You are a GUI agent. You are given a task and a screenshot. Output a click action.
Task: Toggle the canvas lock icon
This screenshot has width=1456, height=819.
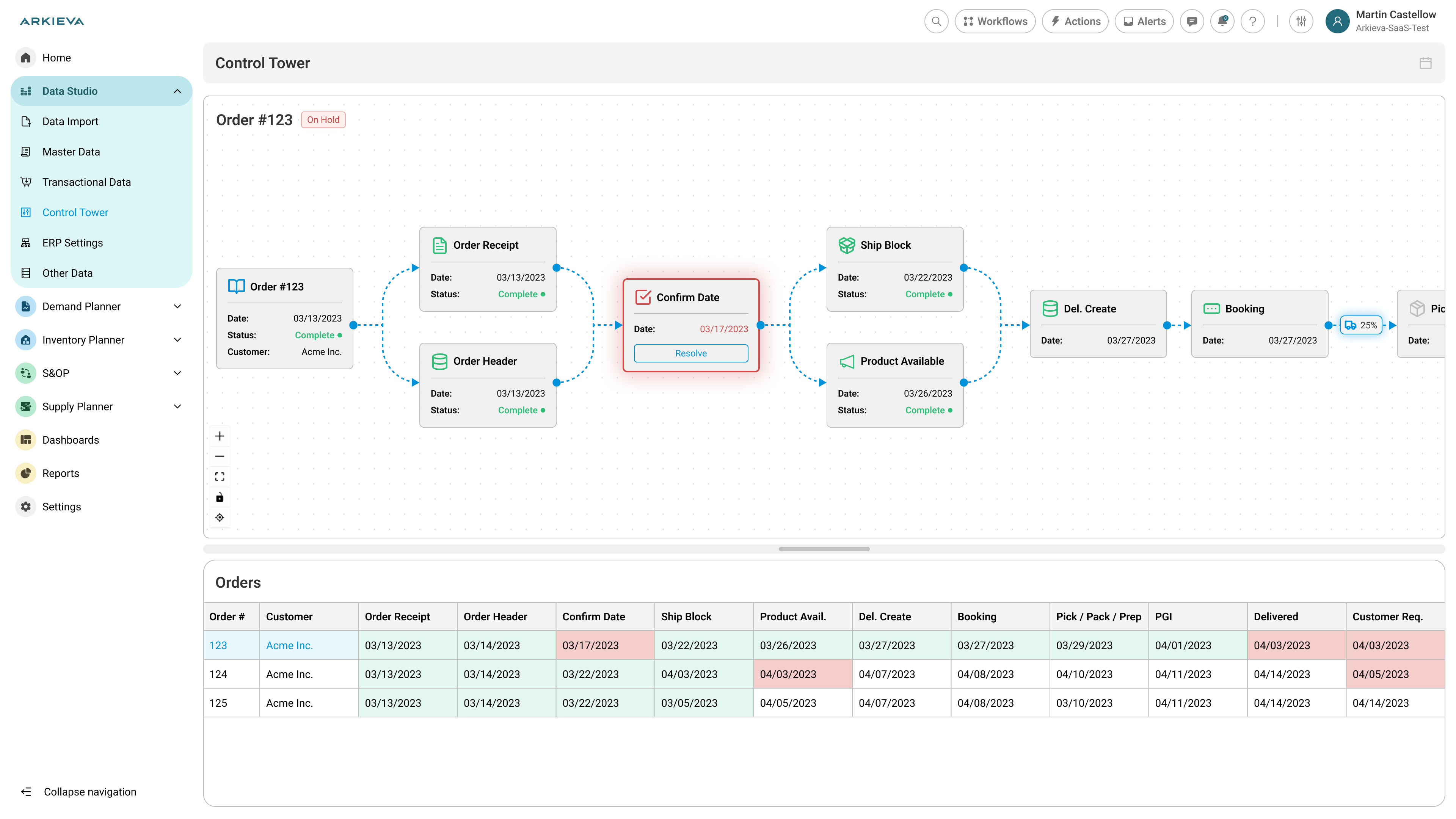(x=220, y=497)
